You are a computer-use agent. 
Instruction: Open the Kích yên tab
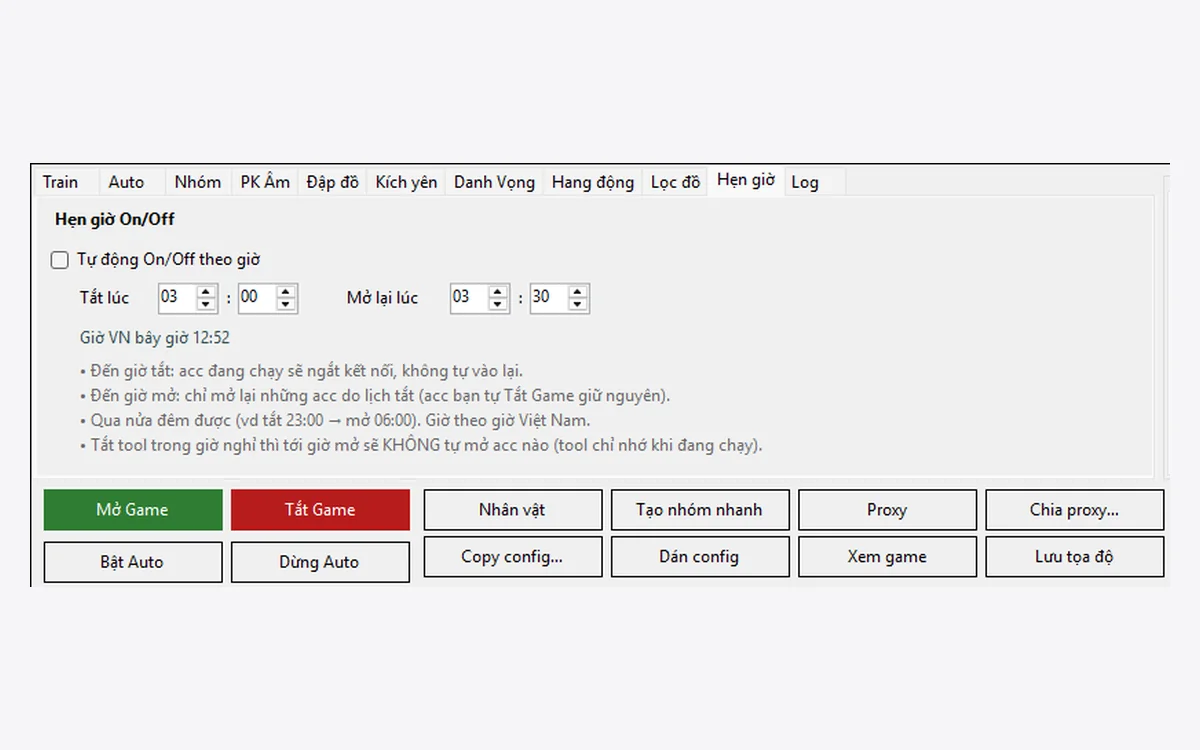point(406,182)
